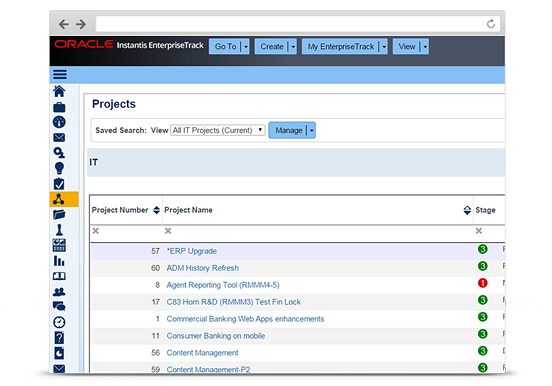Click the View button in header
The width and height of the screenshot is (552, 386).
point(407,46)
